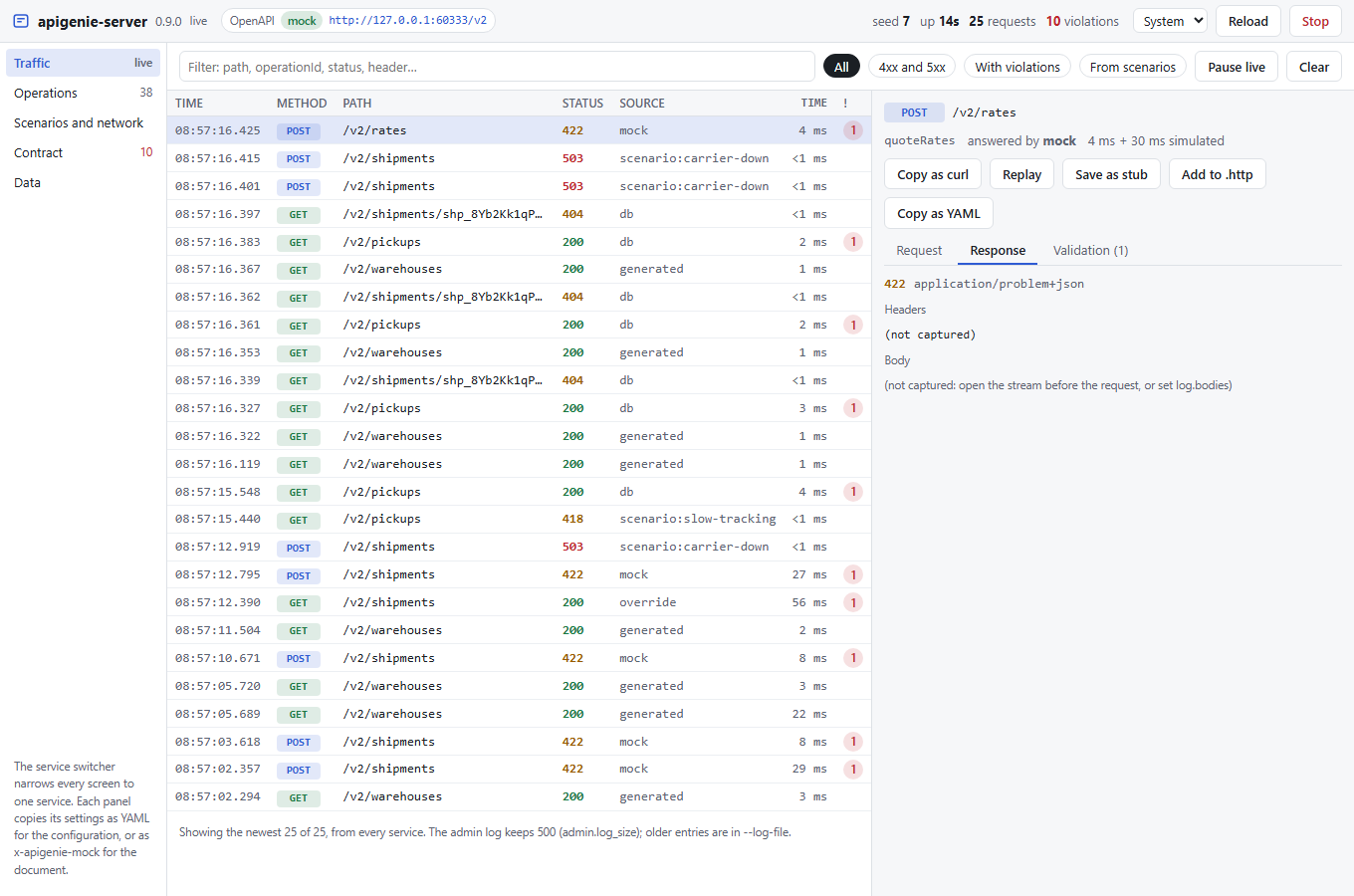The width and height of the screenshot is (1354, 896).
Task: Click POST method tag in detail panel header
Action: click(x=914, y=112)
